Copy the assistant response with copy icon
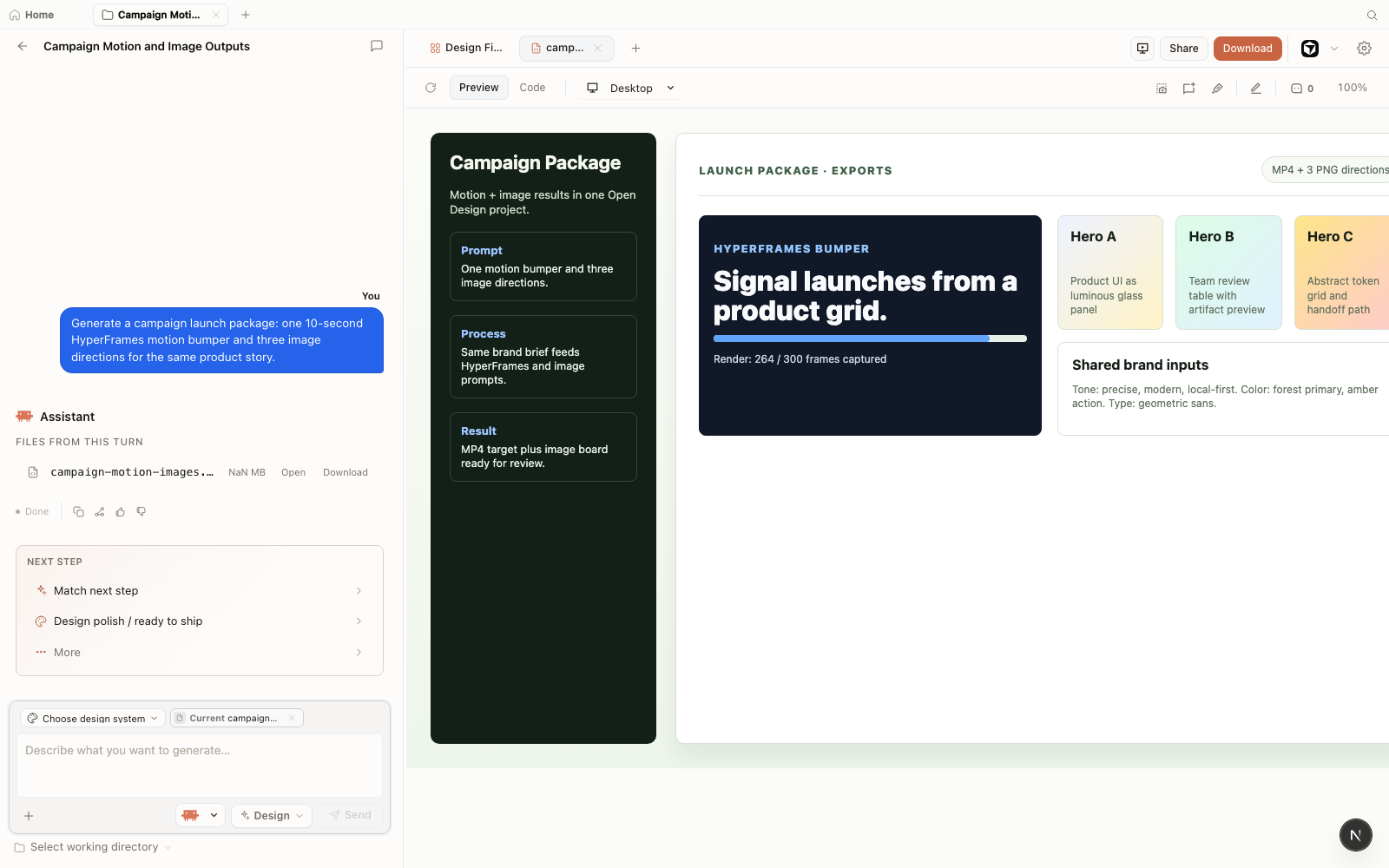 click(78, 512)
